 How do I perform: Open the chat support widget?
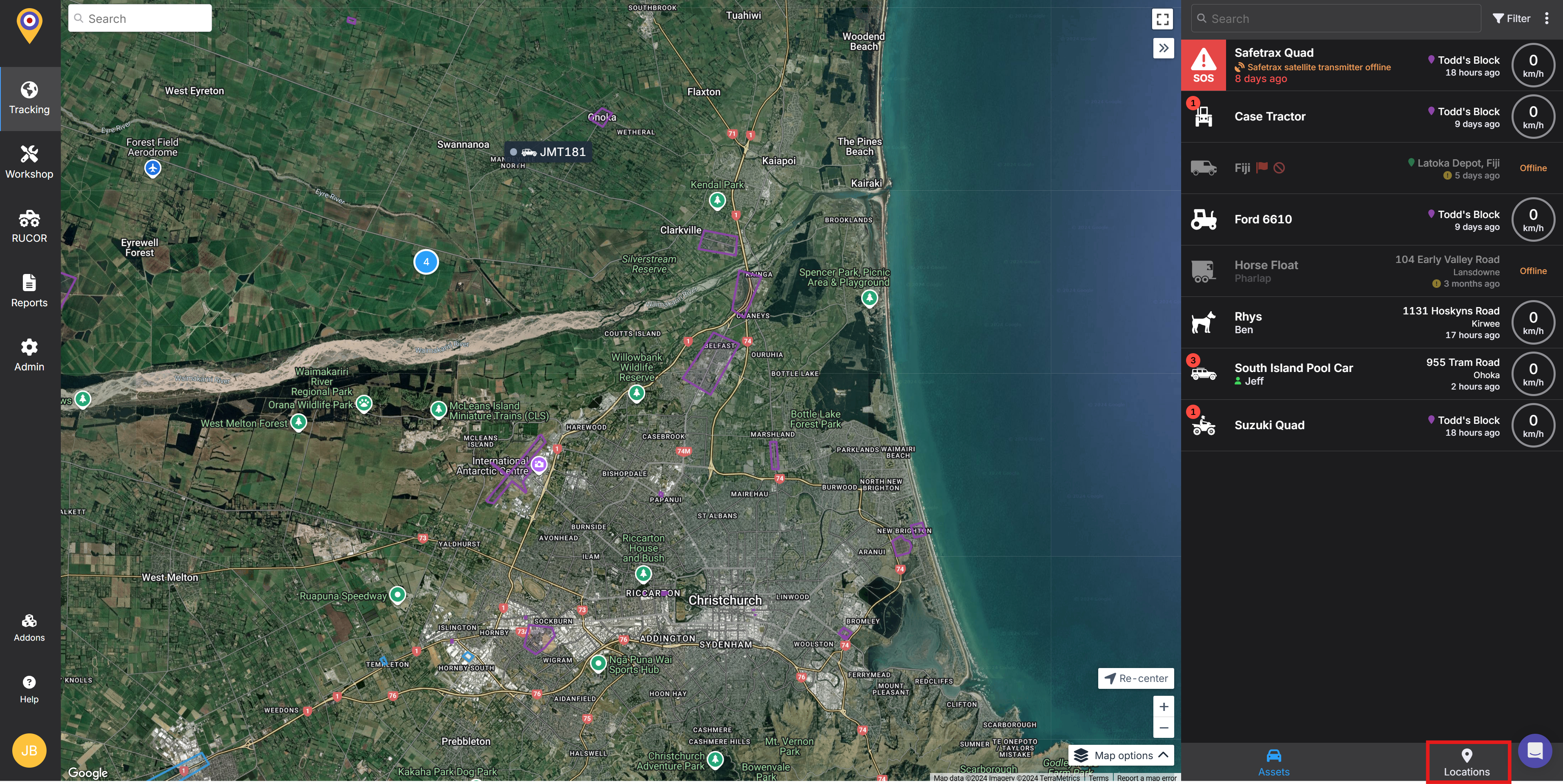1535,751
